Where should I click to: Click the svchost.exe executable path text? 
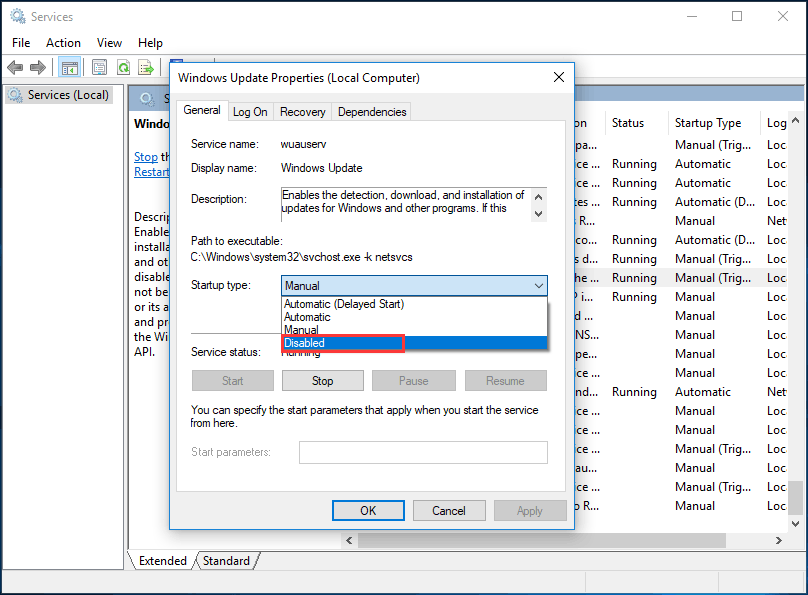301,257
